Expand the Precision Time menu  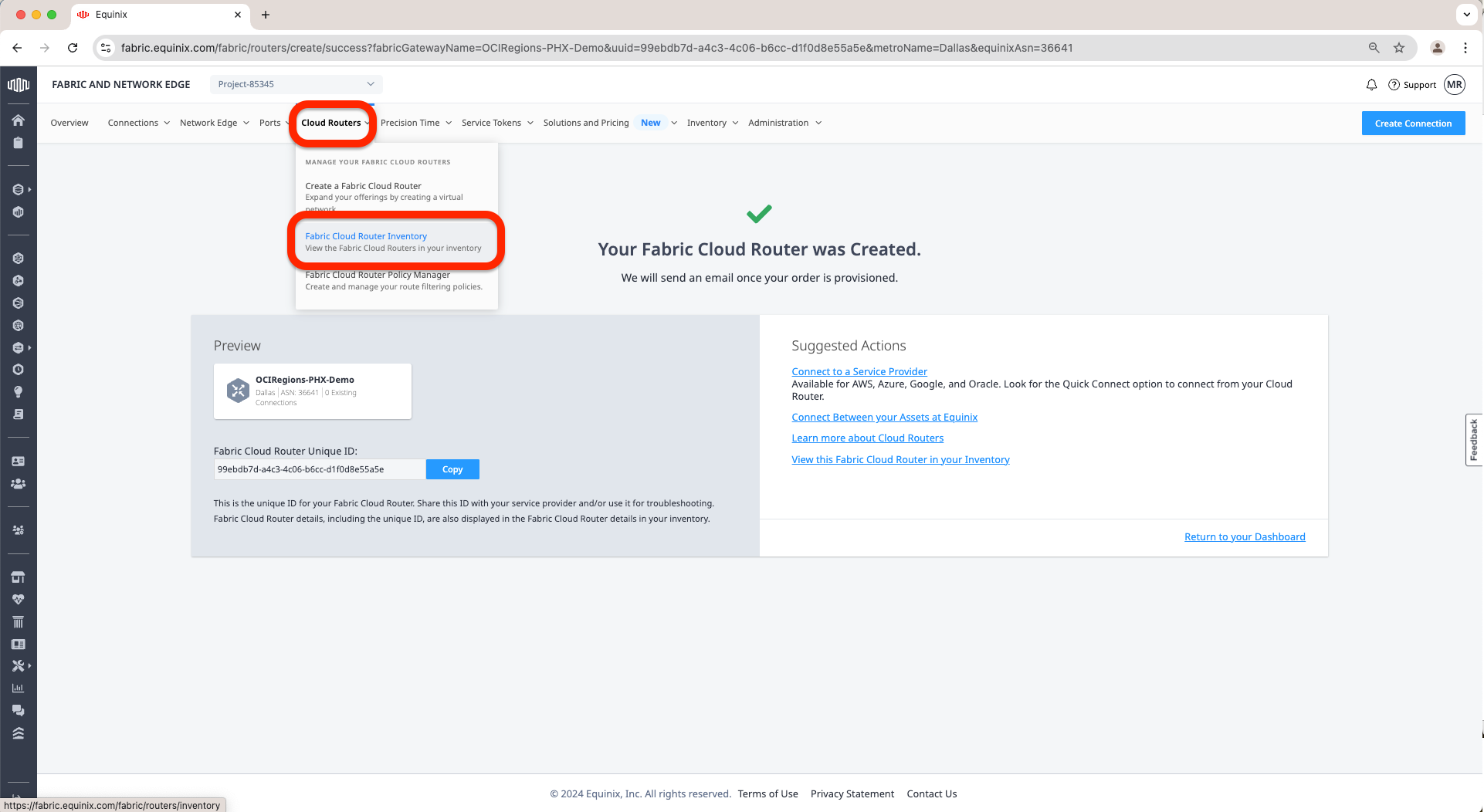416,123
